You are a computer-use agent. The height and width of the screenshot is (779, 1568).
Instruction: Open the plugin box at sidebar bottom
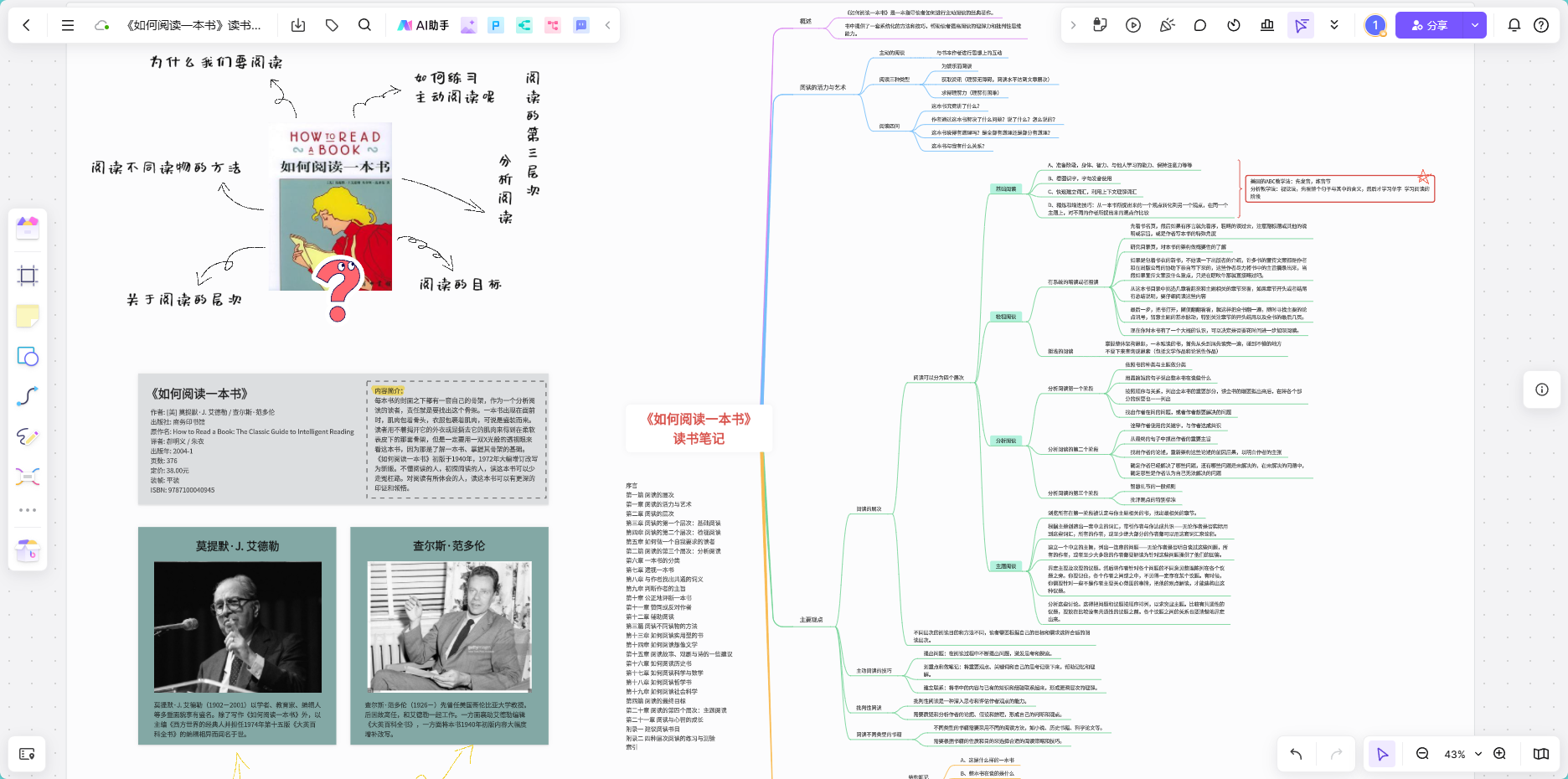pos(28,550)
